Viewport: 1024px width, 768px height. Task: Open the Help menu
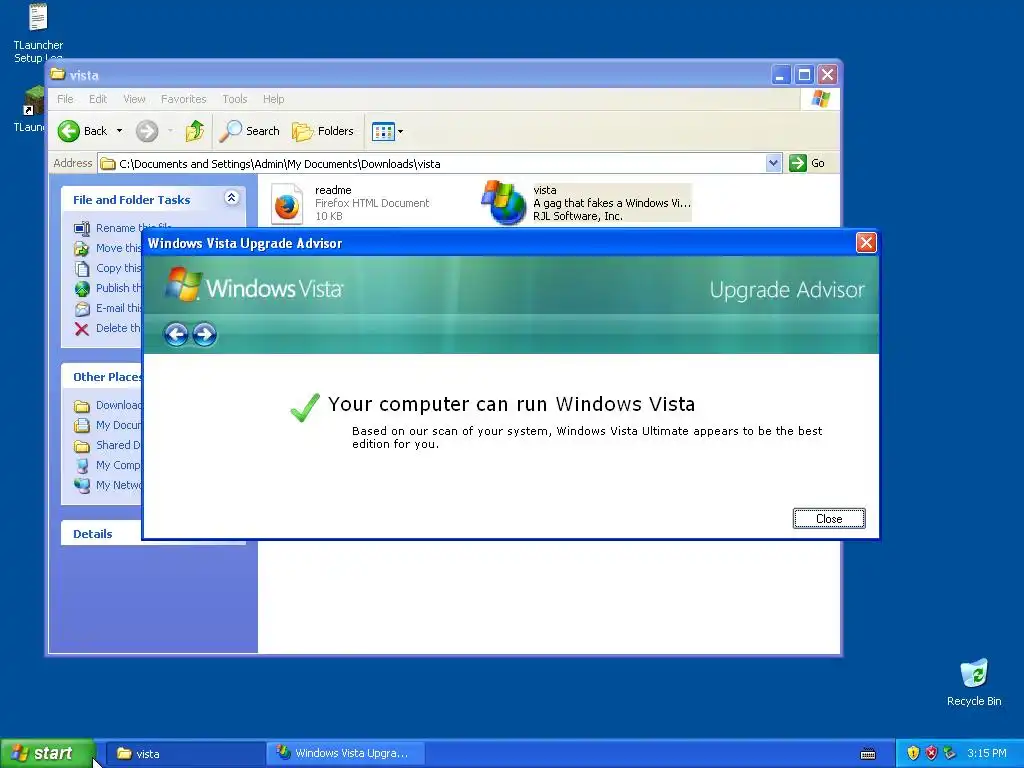click(x=274, y=99)
